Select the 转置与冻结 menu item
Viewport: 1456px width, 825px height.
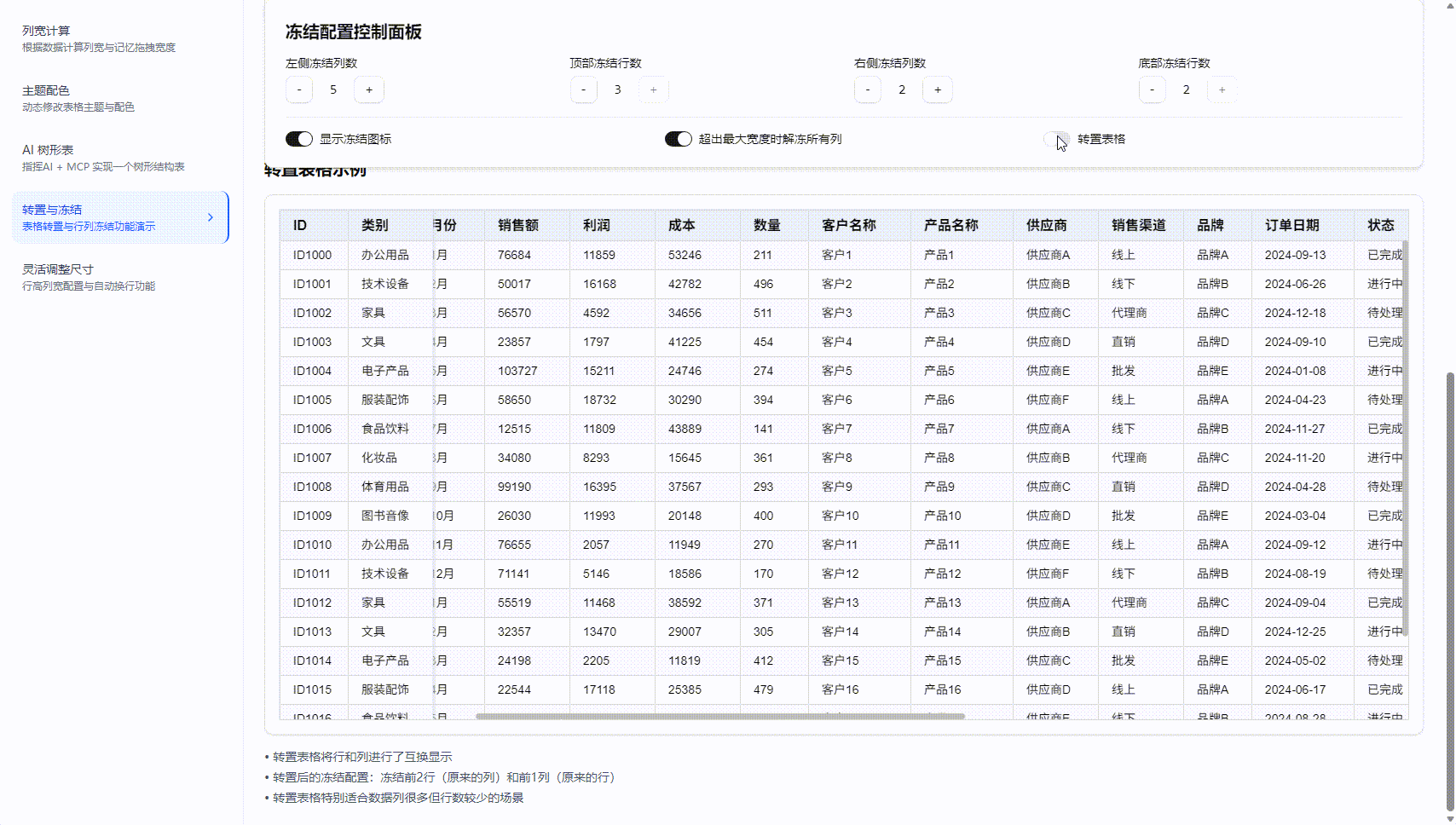[x=120, y=217]
